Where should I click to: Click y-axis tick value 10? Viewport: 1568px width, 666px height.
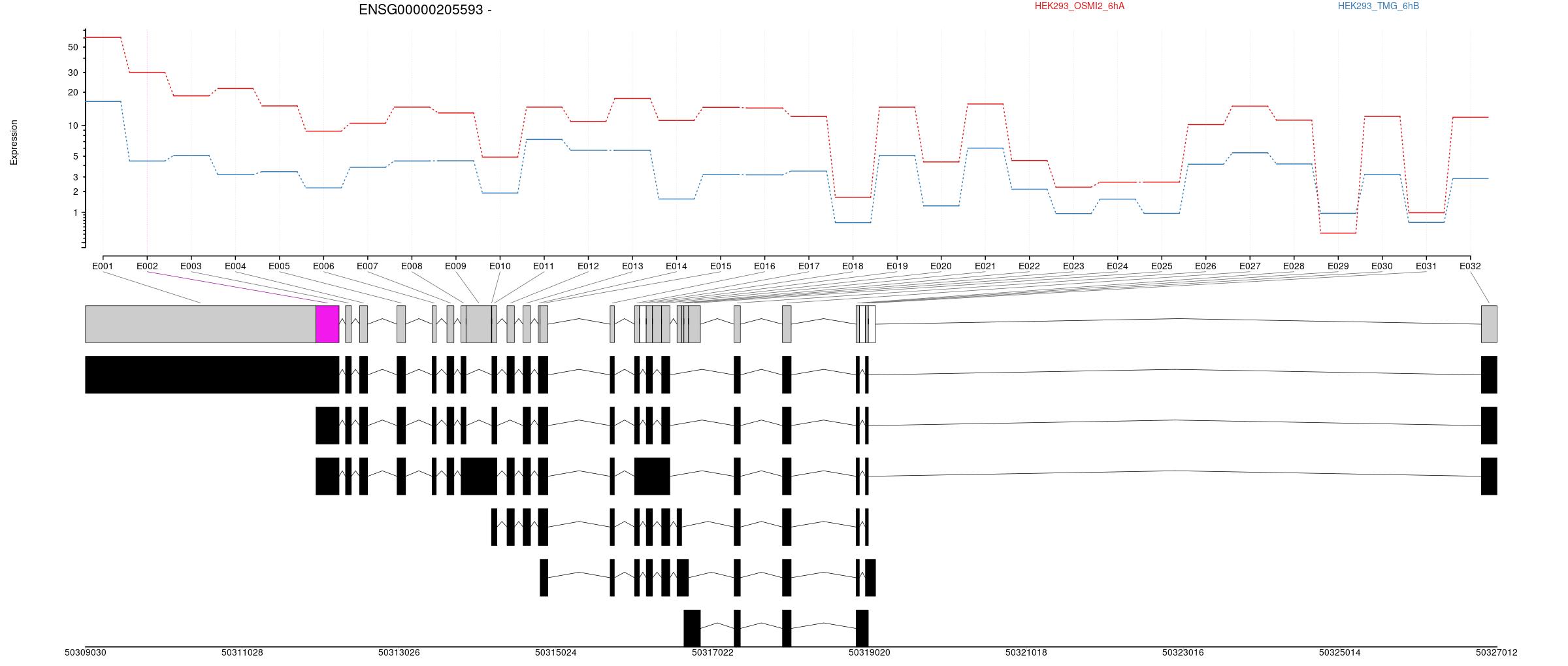click(73, 125)
